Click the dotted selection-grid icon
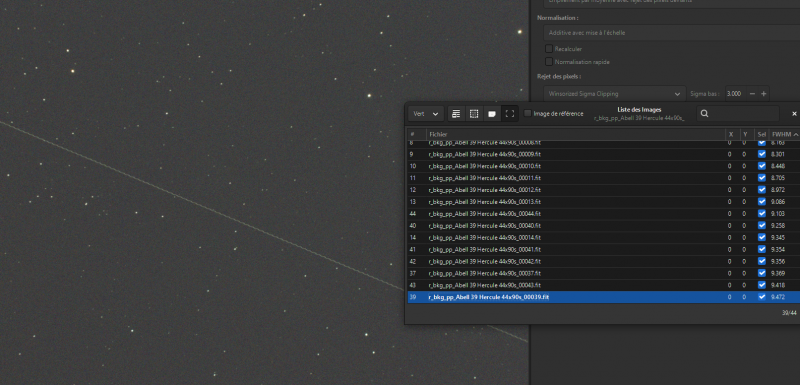Image resolution: width=800 pixels, height=385 pixels. pyautogui.click(x=474, y=114)
